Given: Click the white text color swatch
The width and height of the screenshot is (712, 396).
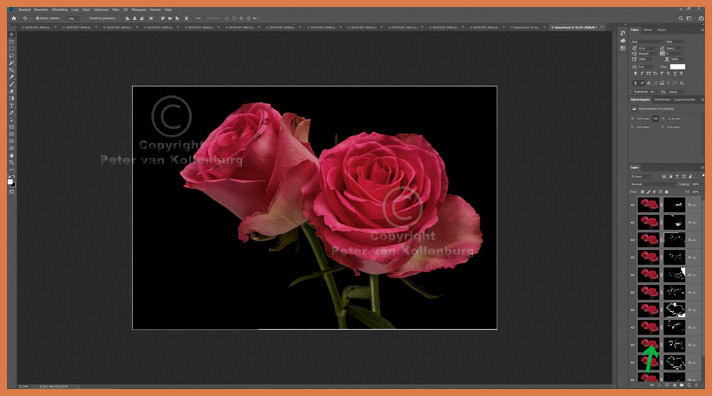Looking at the screenshot, I should tap(677, 66).
